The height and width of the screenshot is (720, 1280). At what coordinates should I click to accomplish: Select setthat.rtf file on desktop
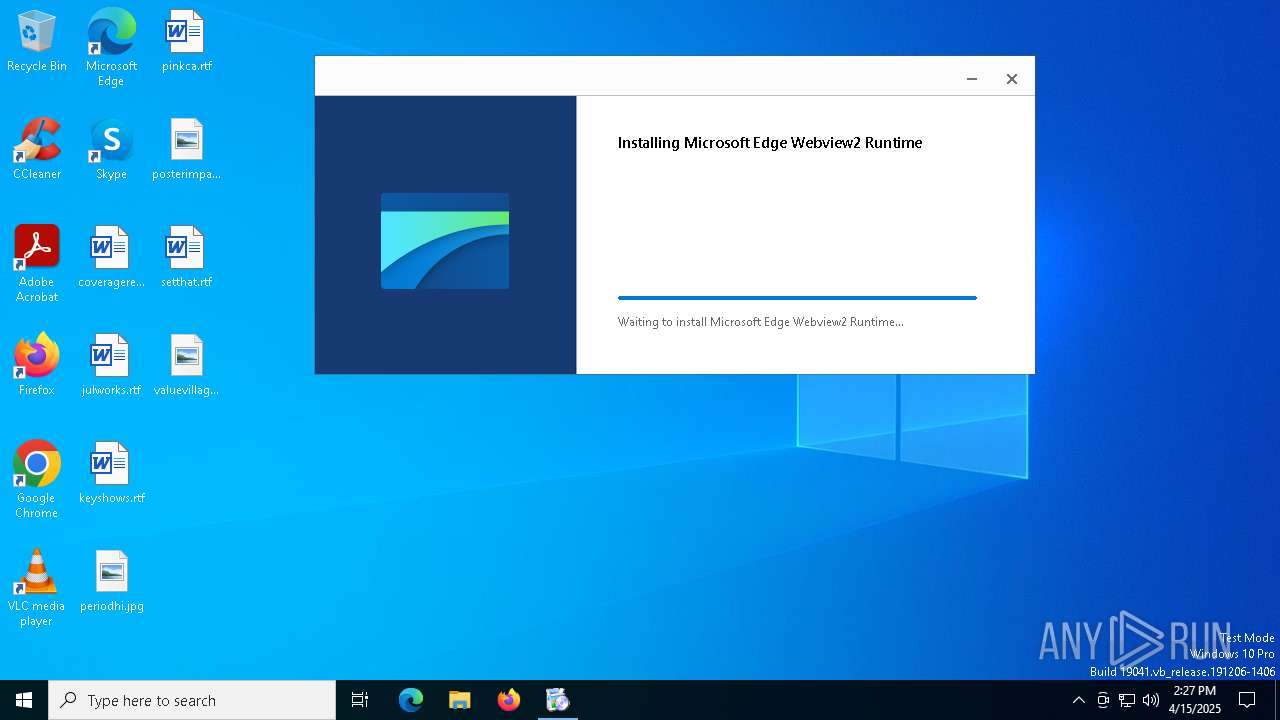tap(186, 257)
